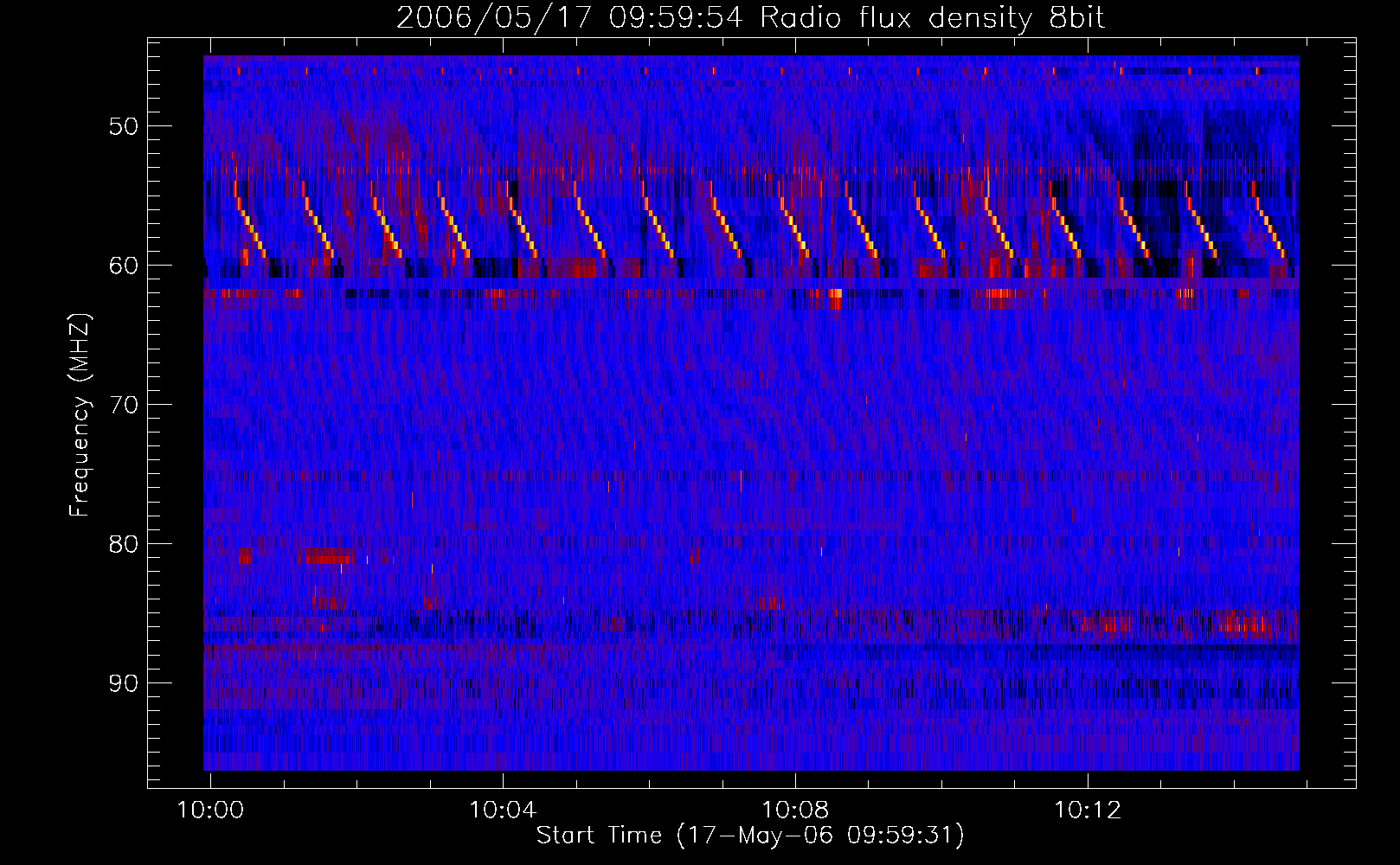The image size is (1400, 865).
Task: Click the "10:00" time tick label
Action: point(210,811)
